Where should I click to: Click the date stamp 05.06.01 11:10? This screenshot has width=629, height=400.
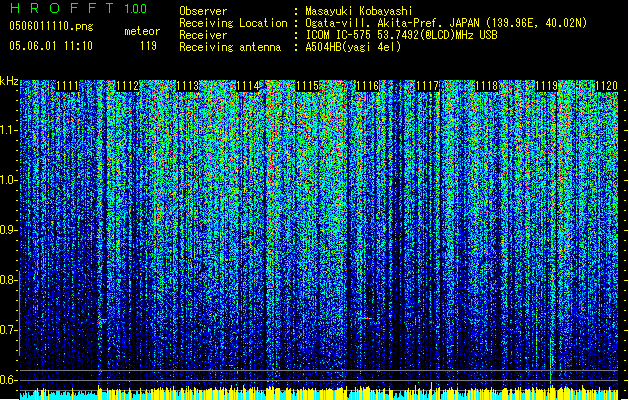click(x=51, y=46)
